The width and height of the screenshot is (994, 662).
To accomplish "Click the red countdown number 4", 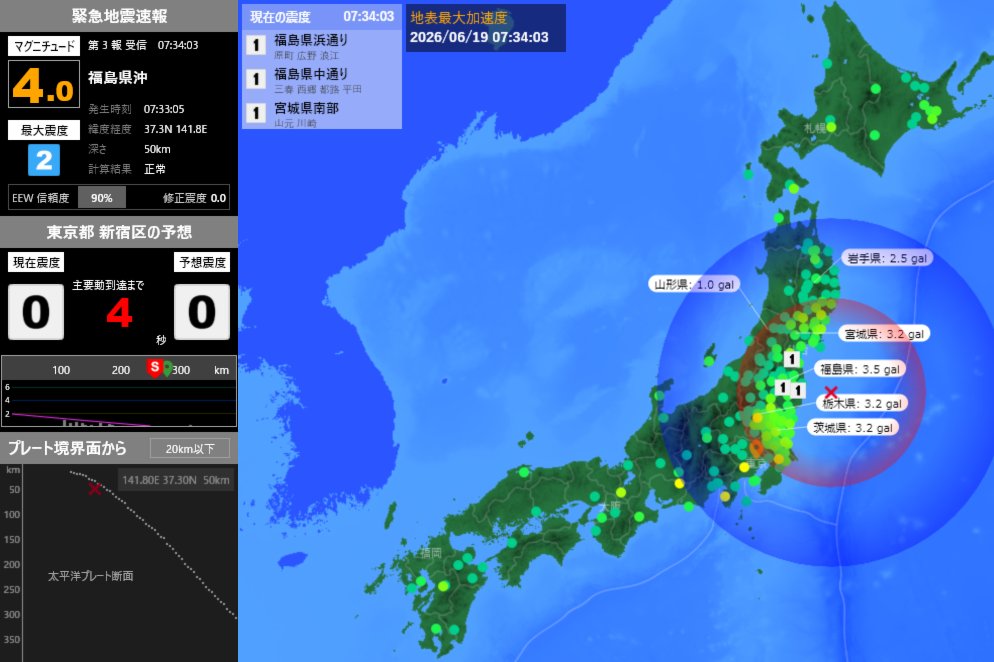I will (x=119, y=313).
